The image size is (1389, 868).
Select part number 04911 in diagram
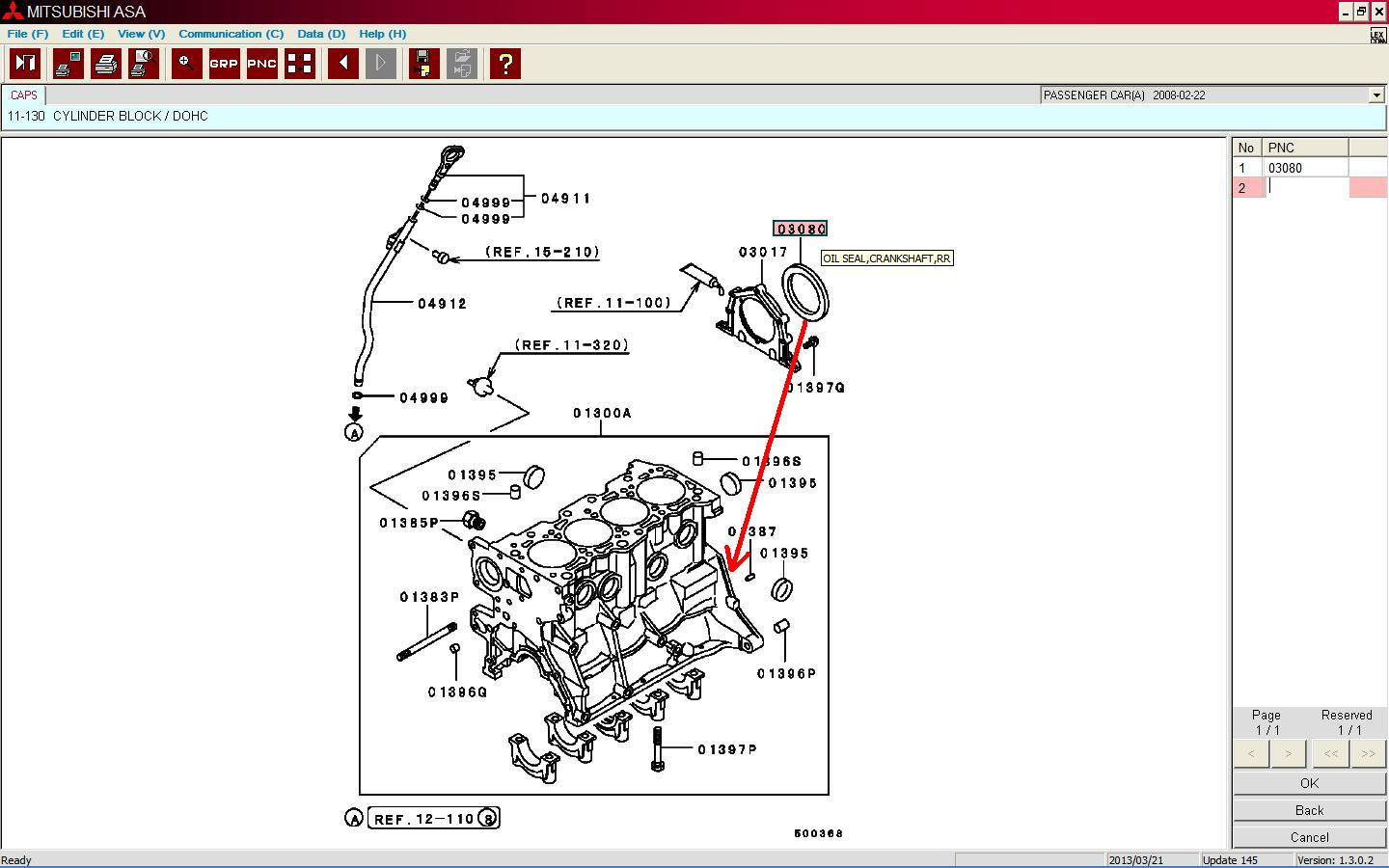pos(565,199)
